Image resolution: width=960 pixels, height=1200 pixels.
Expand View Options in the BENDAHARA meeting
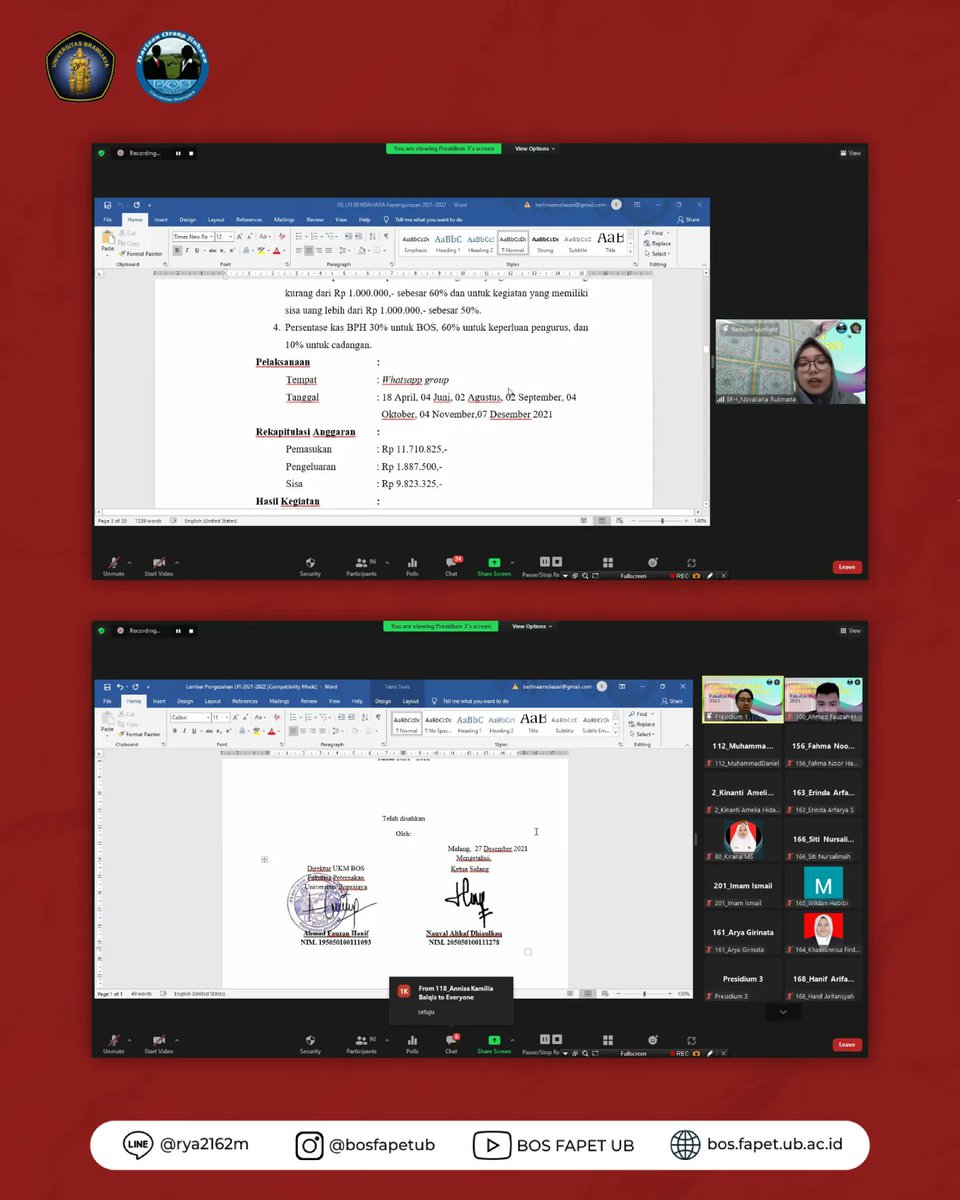pyautogui.click(x=534, y=148)
